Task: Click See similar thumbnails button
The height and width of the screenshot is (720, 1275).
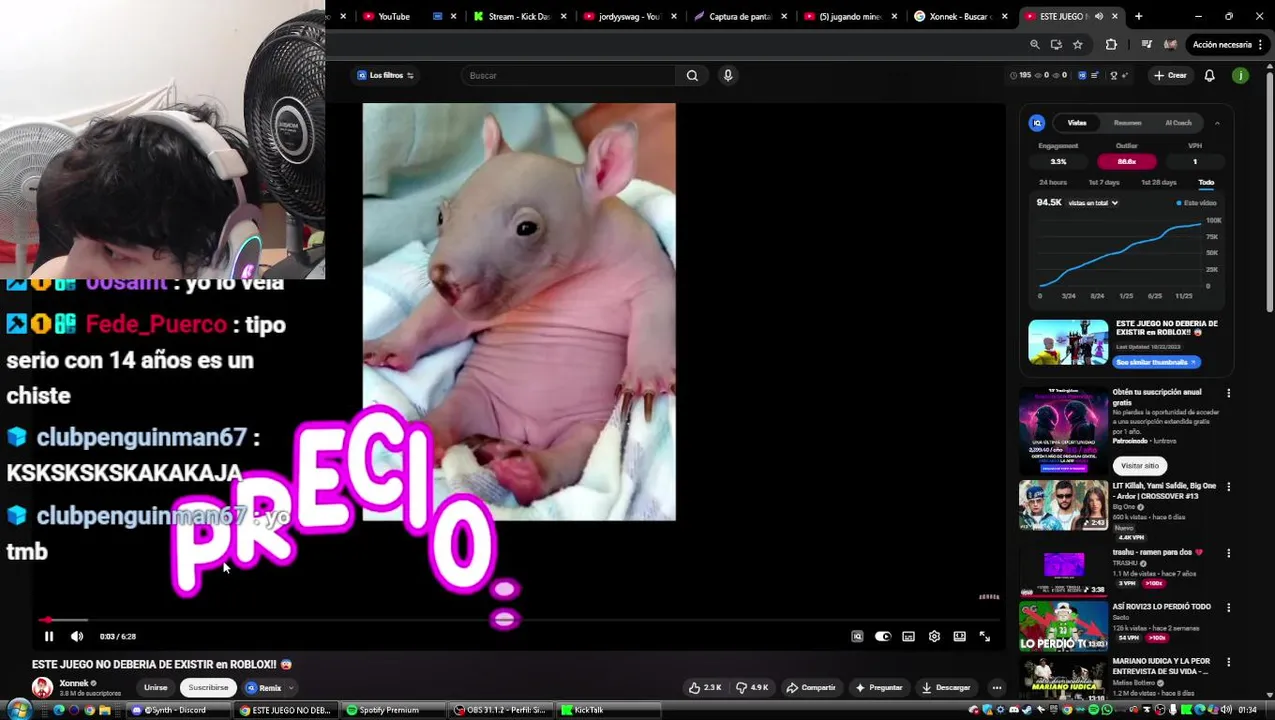Action: [1157, 362]
